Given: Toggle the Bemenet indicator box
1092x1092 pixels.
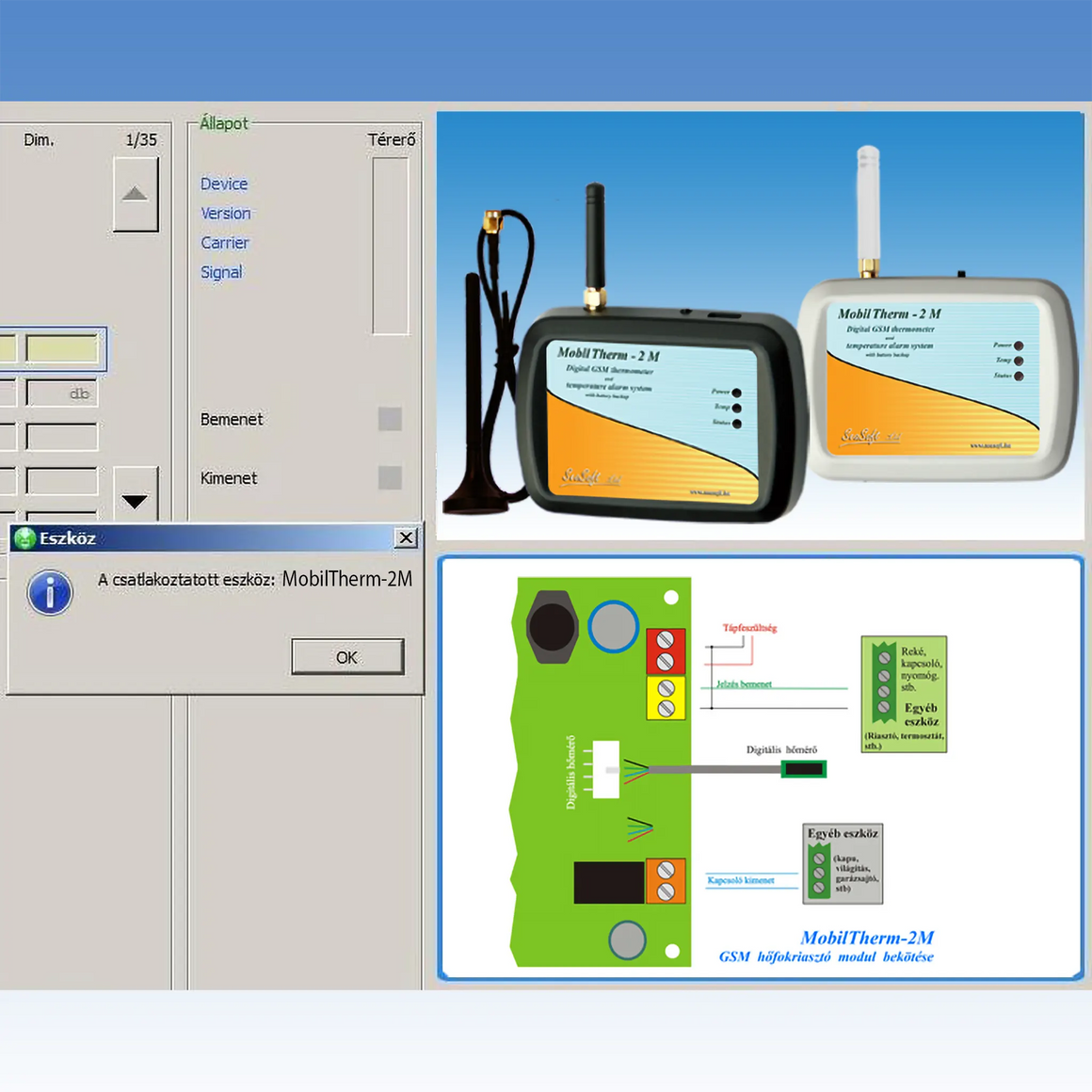Looking at the screenshot, I should point(390,419).
